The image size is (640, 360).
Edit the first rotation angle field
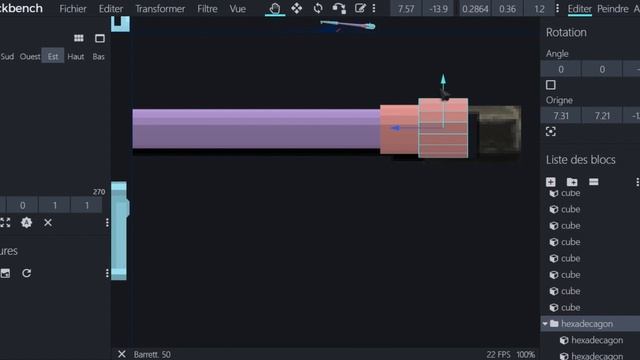click(x=561, y=69)
